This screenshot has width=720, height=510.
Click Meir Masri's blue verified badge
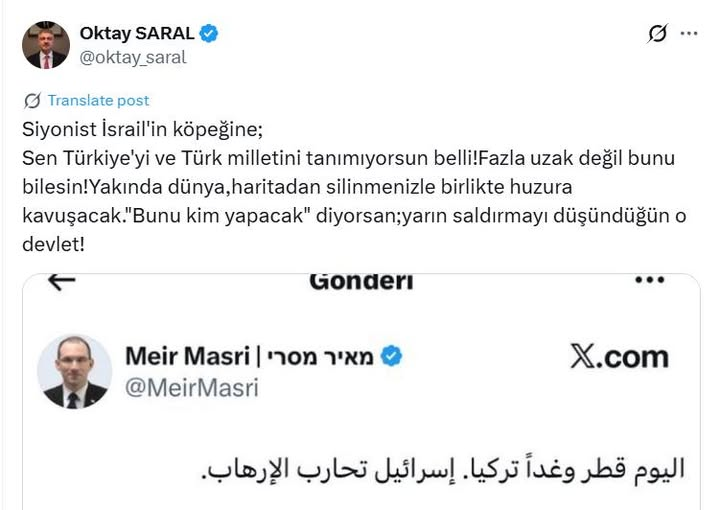point(392,356)
